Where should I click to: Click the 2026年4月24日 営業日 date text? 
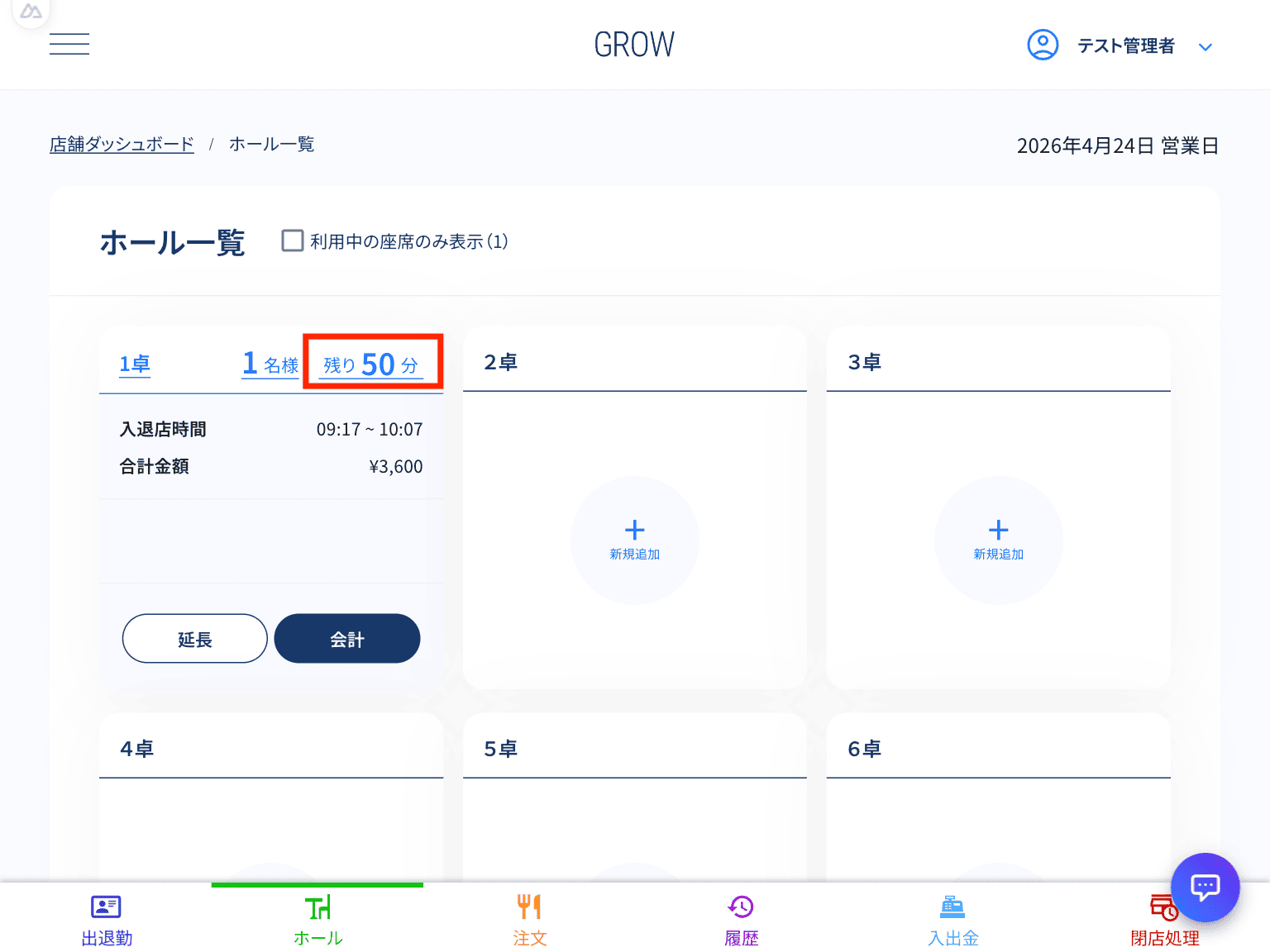pyautogui.click(x=1118, y=146)
